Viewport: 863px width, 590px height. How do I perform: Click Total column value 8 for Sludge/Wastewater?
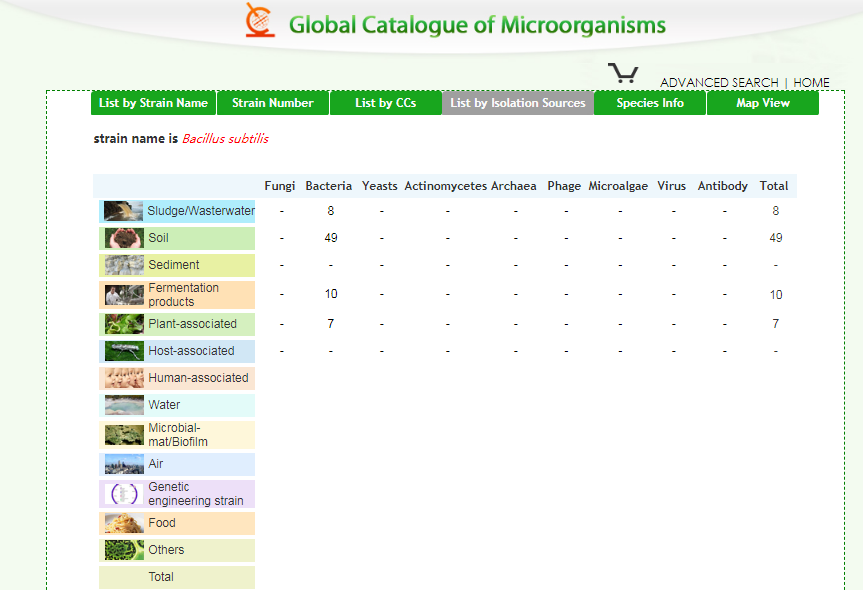775,211
